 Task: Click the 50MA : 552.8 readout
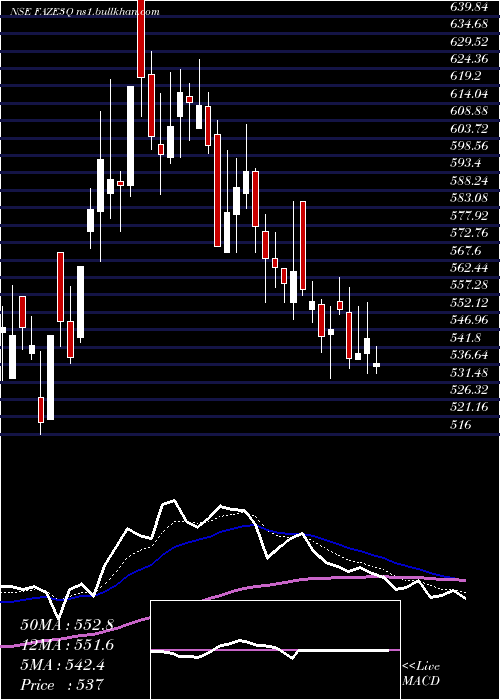point(67,625)
